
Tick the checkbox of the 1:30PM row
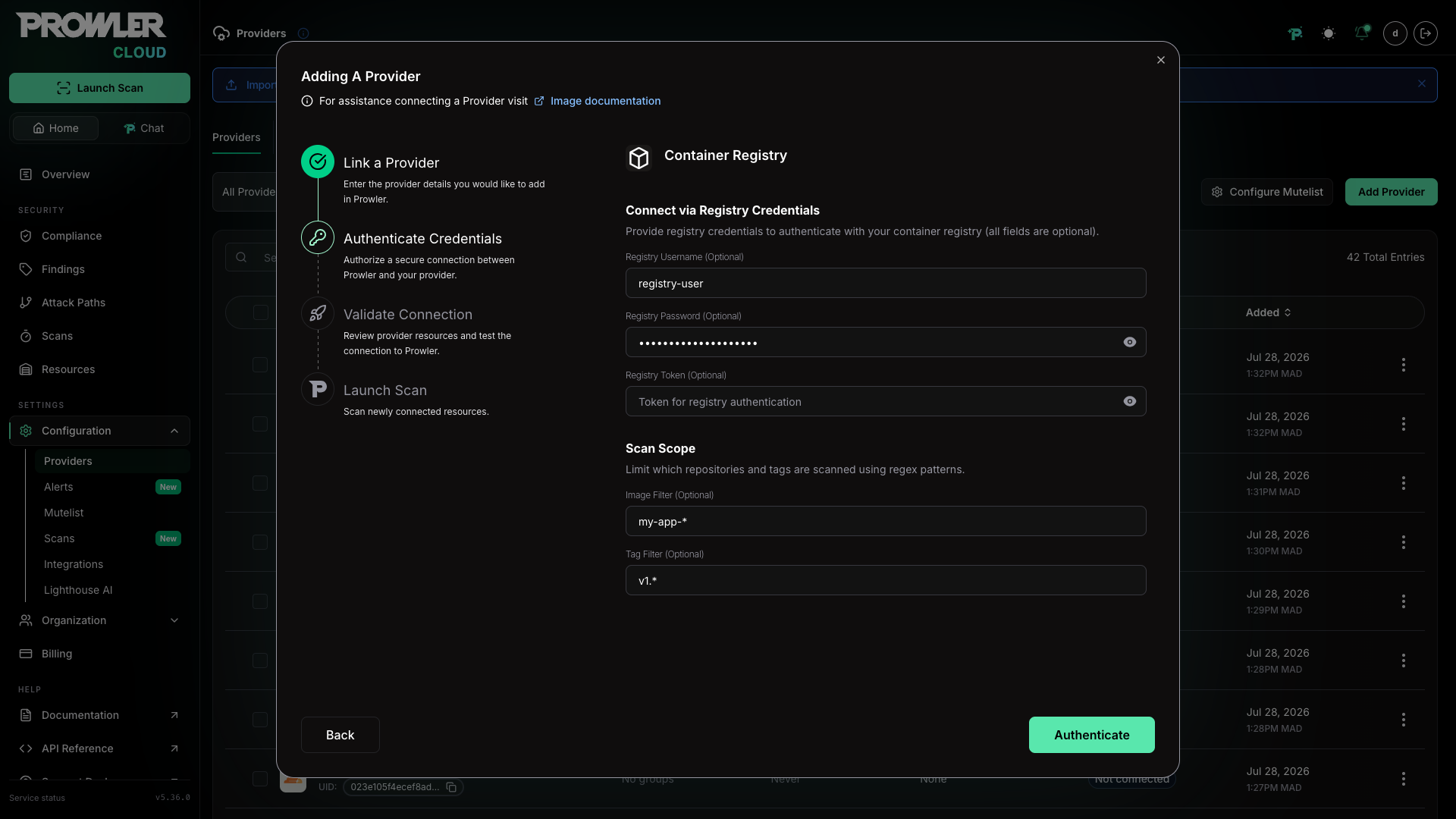260,542
